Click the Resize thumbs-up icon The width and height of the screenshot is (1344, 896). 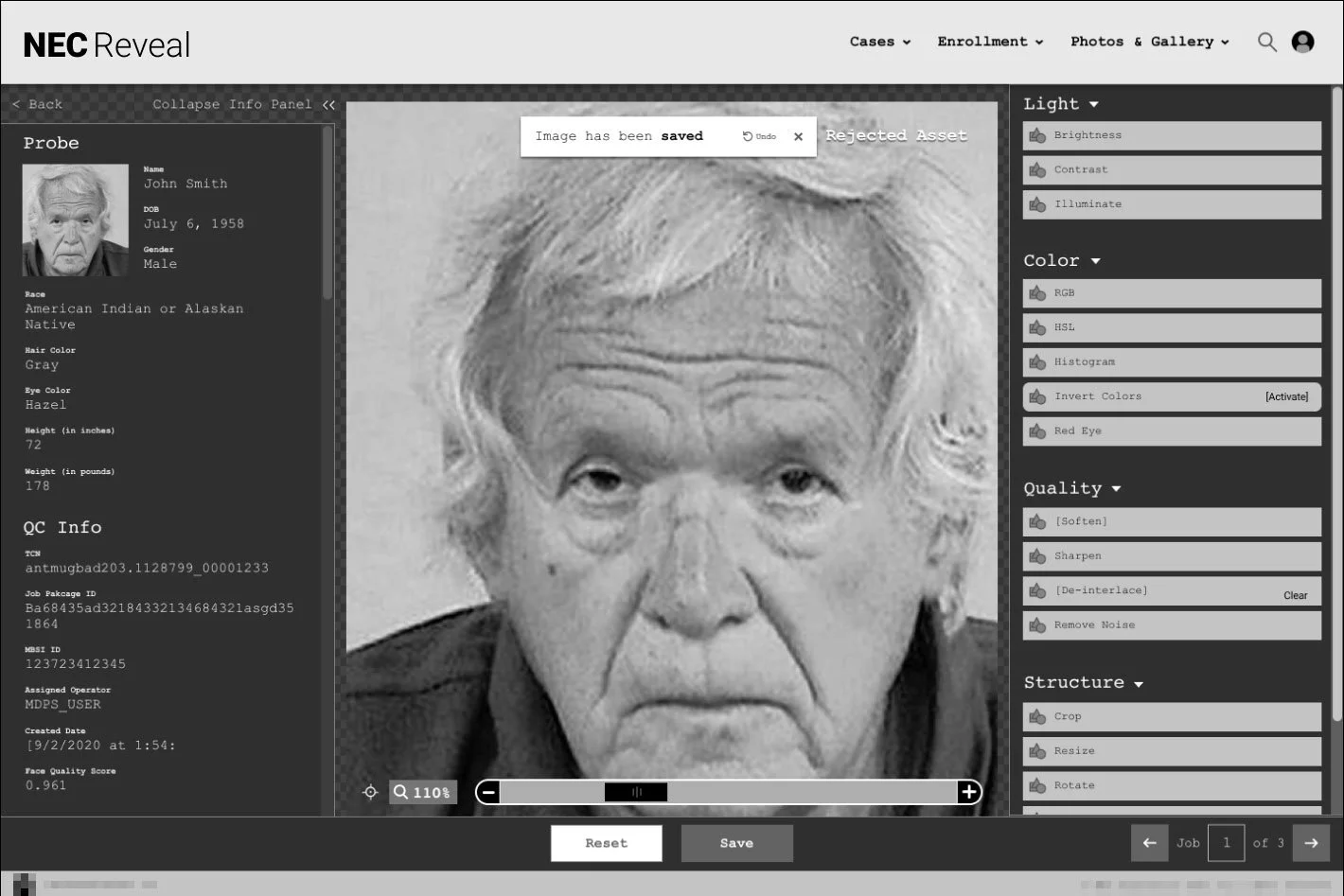point(1037,751)
